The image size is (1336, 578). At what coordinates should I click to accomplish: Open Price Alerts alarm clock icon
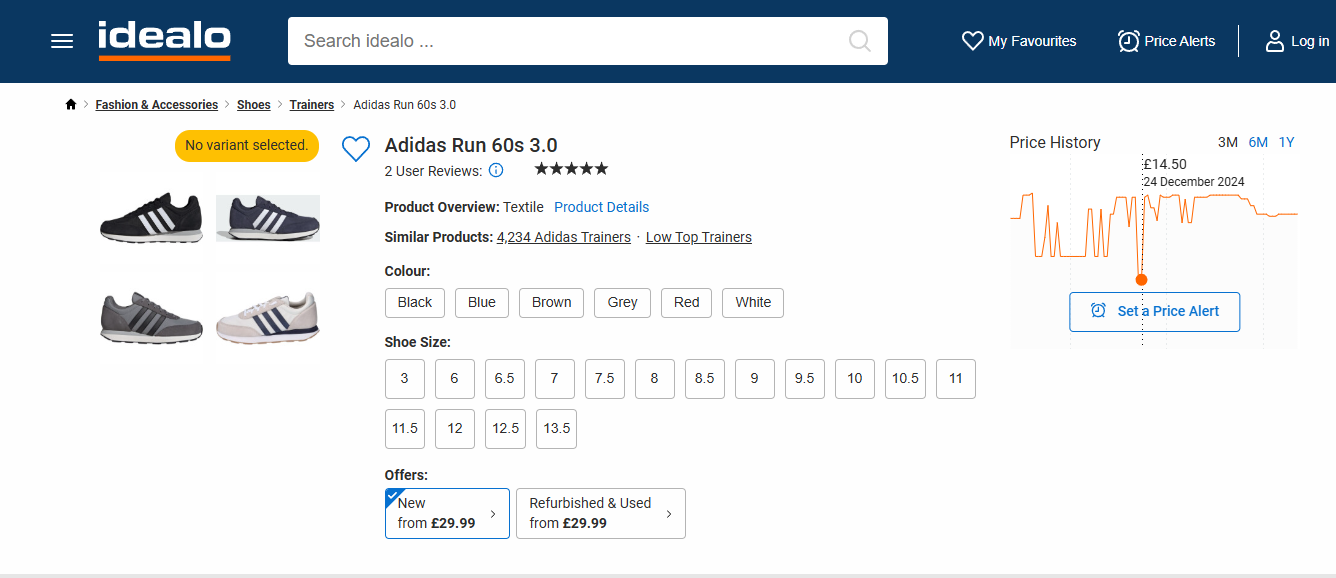tap(1128, 41)
